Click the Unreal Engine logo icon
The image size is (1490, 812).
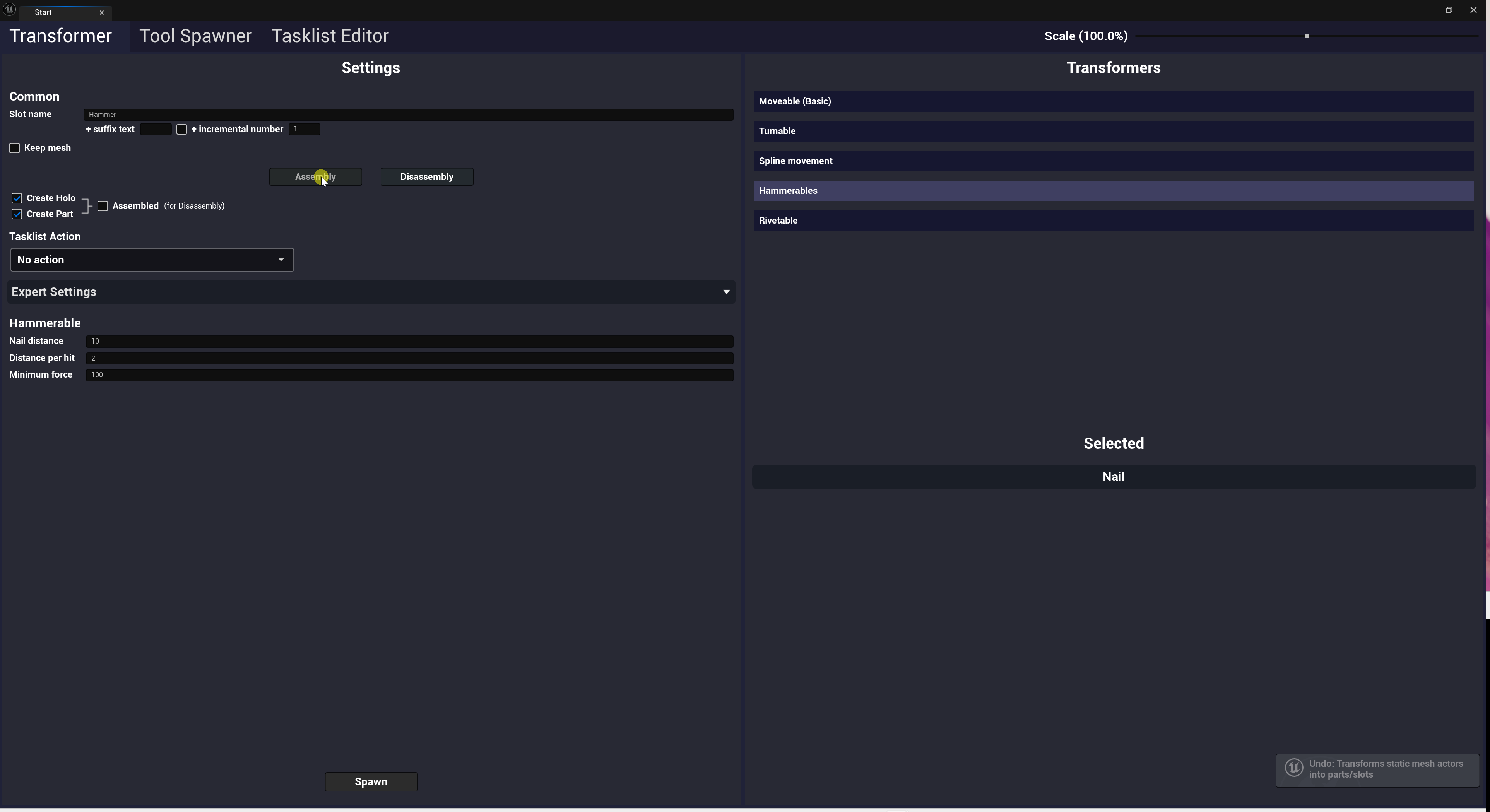coord(9,10)
